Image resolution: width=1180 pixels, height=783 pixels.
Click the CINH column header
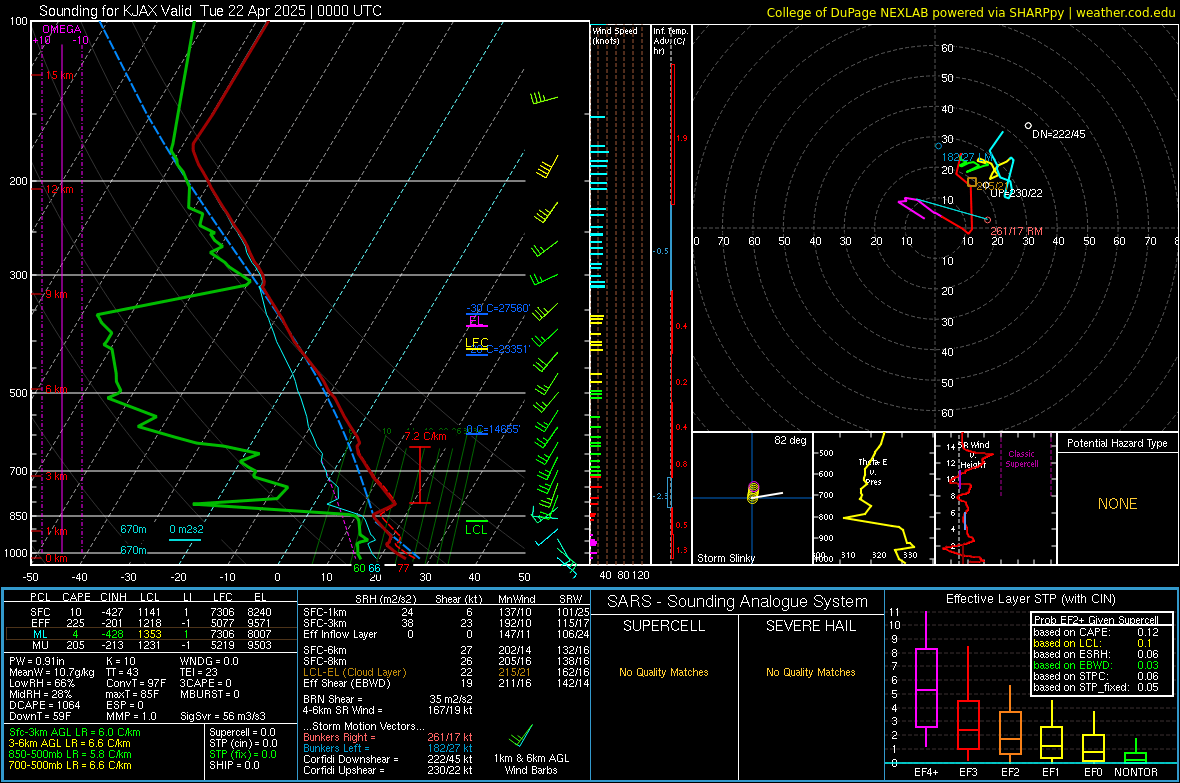(113, 597)
